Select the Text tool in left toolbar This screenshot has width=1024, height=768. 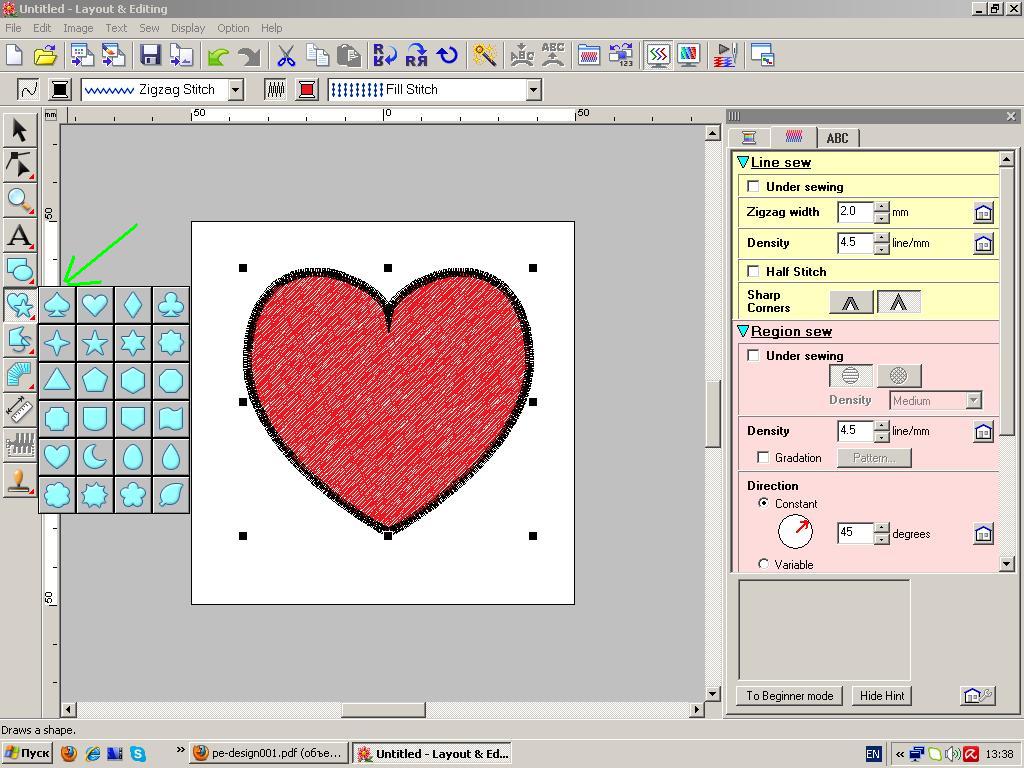[19, 236]
